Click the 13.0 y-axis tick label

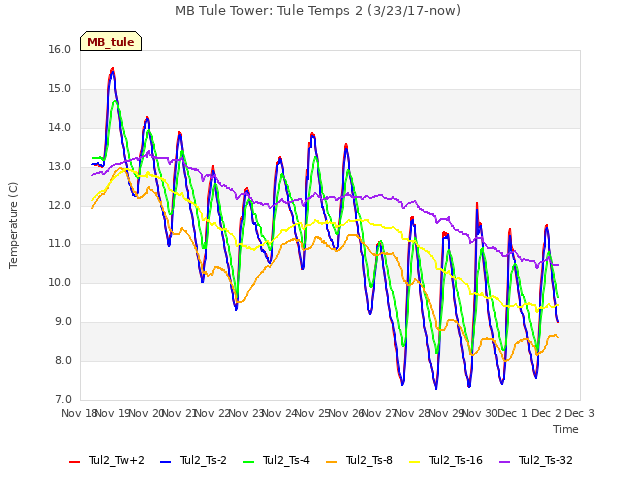pyautogui.click(x=60, y=167)
